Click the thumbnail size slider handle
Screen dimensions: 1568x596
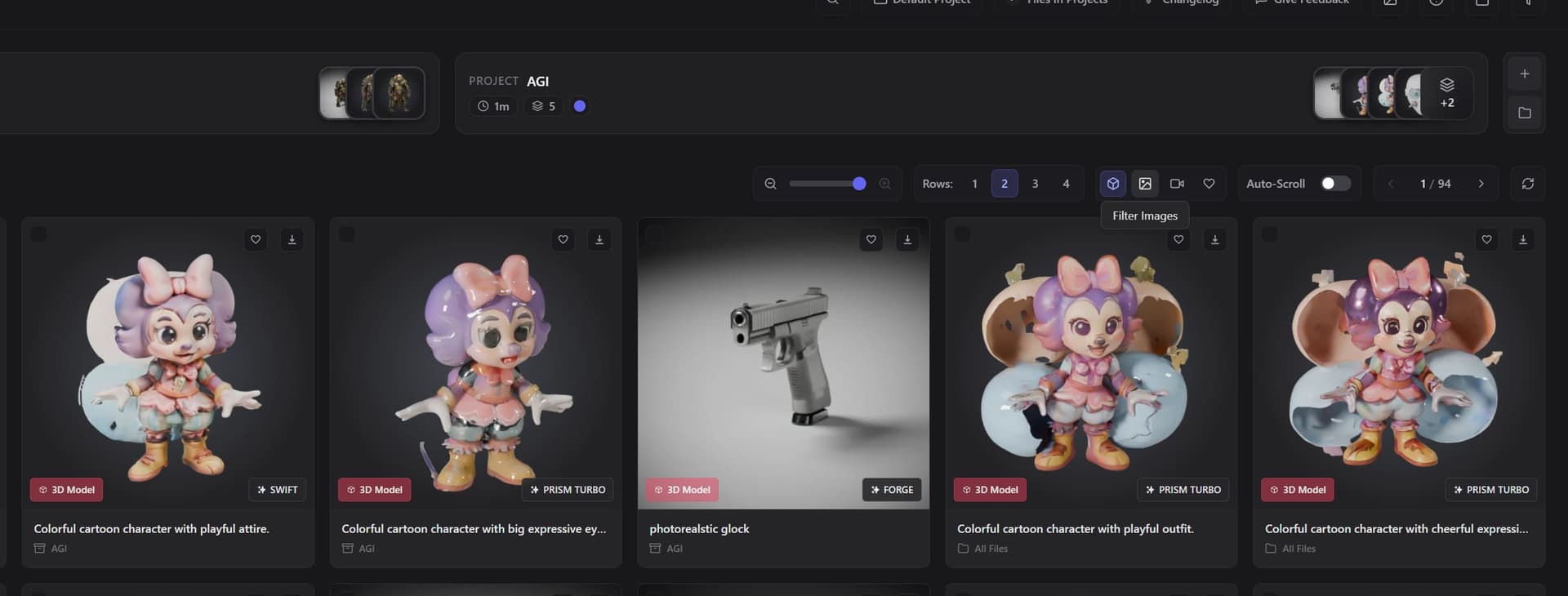[x=859, y=184]
